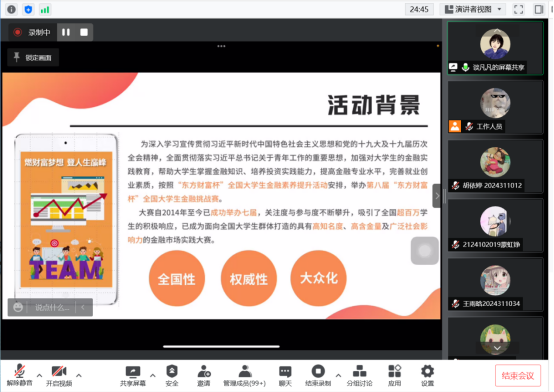Viewport: 554px width, 392px height.
Task: Open the 邀请 invite icon
Action: [x=204, y=376]
